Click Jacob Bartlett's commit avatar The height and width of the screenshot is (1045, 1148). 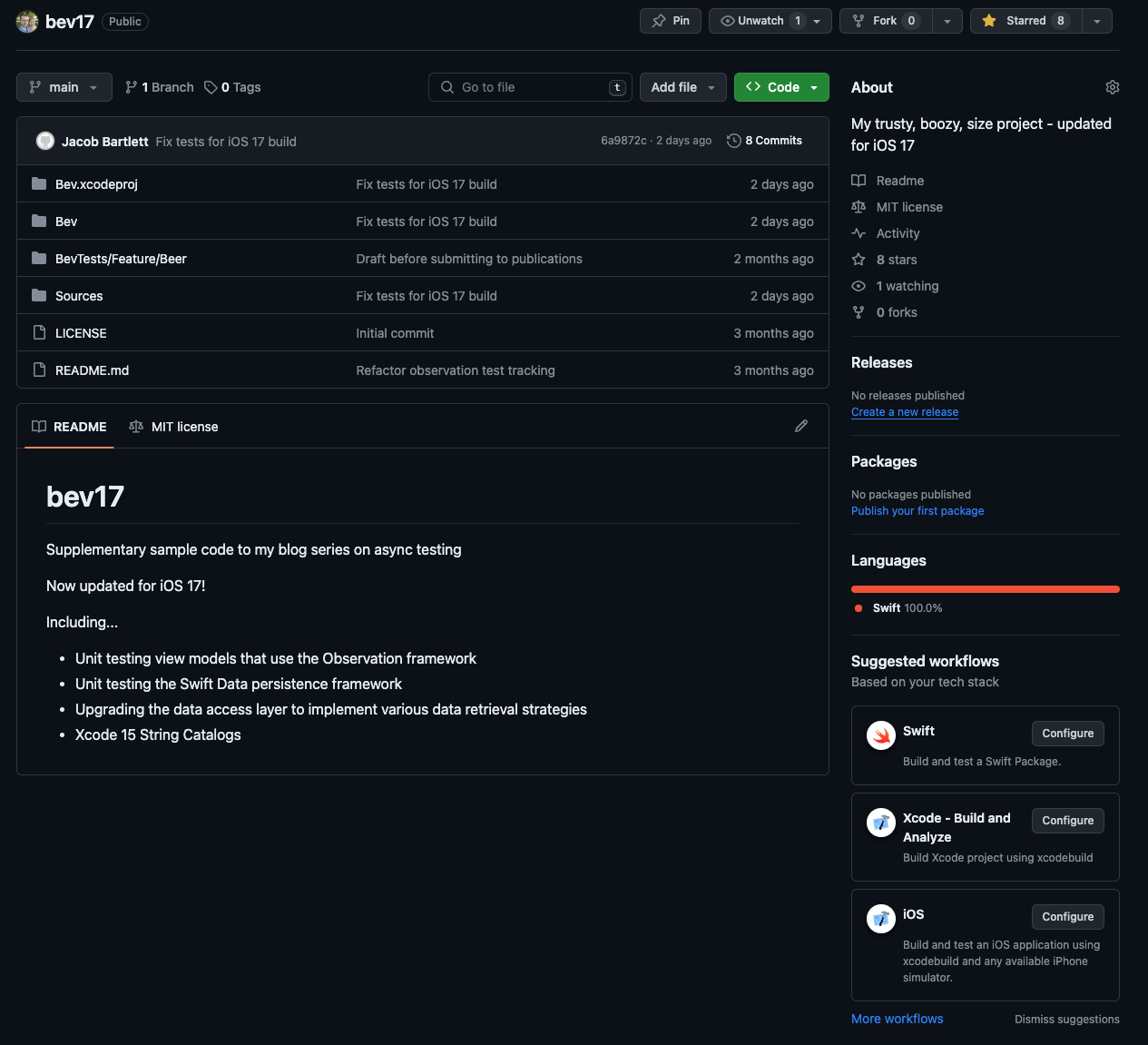pyautogui.click(x=45, y=141)
